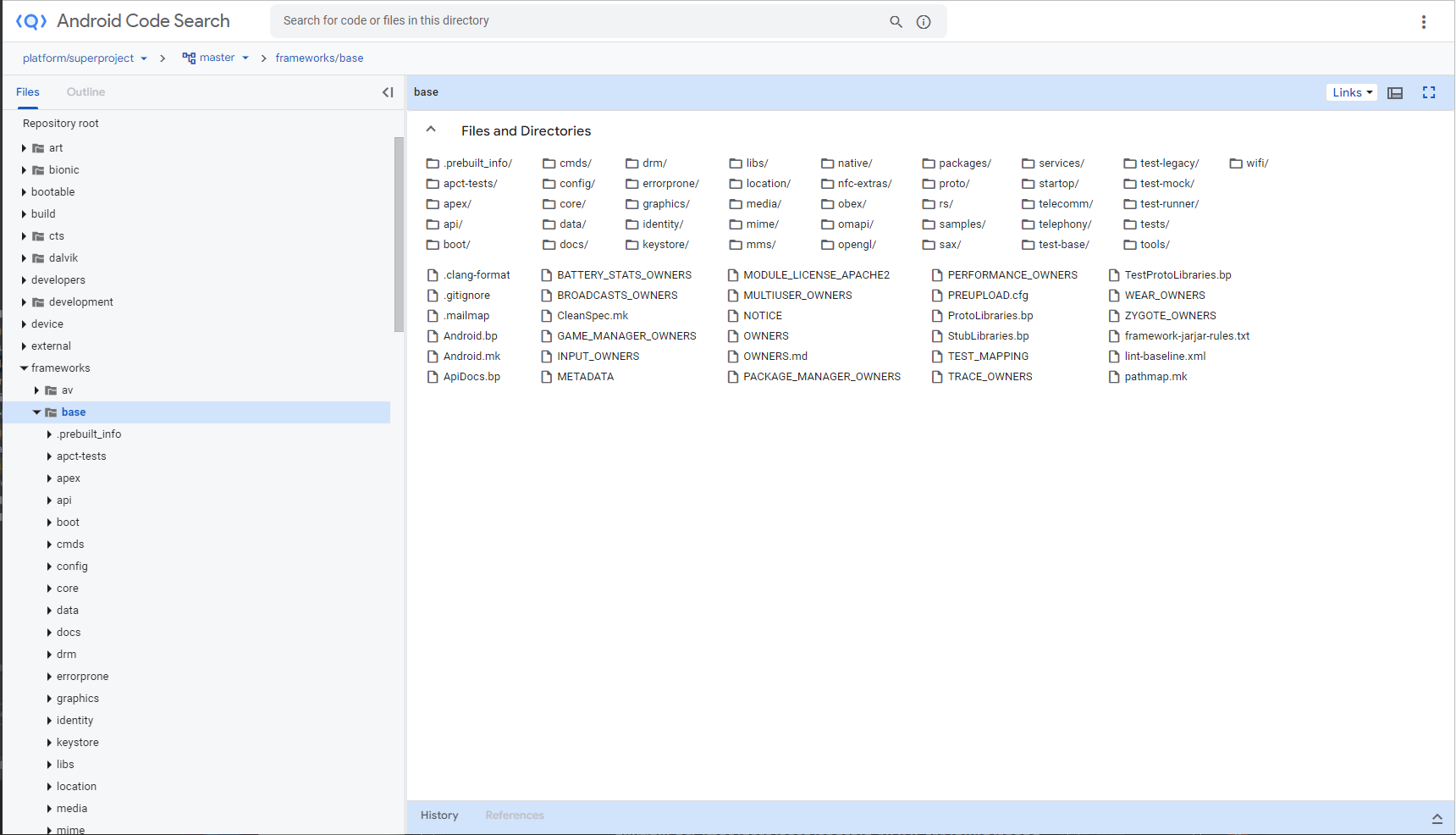Select the location tree item
1456x835 pixels.
point(76,787)
